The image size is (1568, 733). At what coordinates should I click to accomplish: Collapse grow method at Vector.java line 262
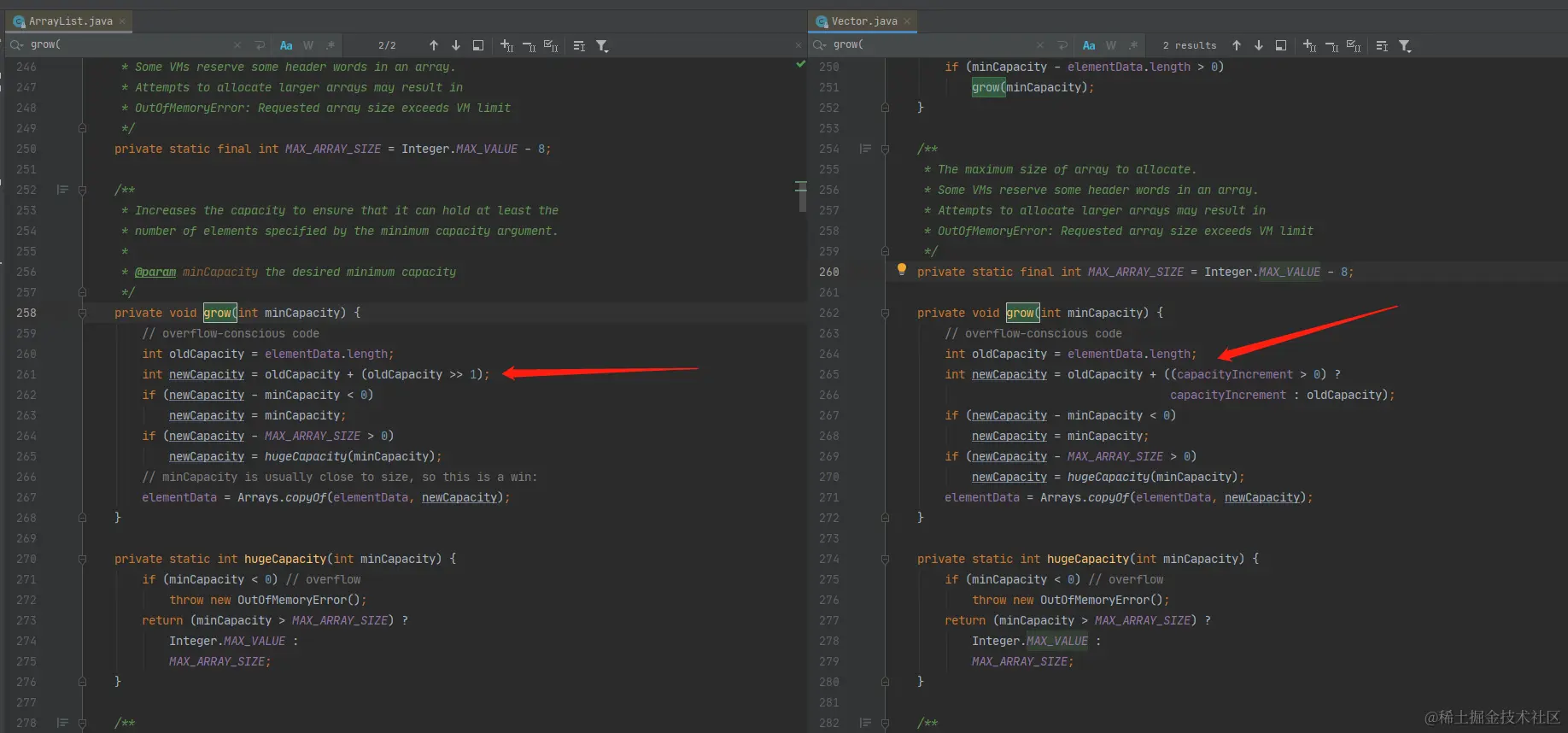click(886, 314)
